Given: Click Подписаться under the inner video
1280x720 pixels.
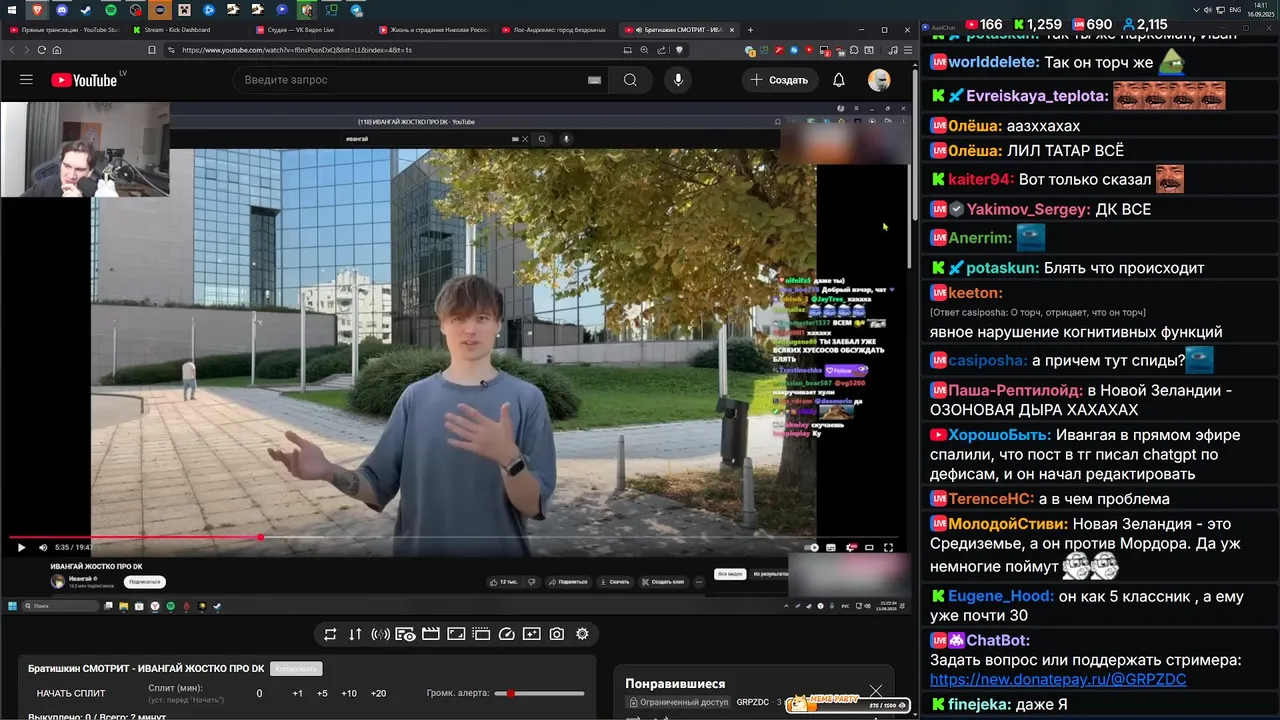Looking at the screenshot, I should [145, 582].
